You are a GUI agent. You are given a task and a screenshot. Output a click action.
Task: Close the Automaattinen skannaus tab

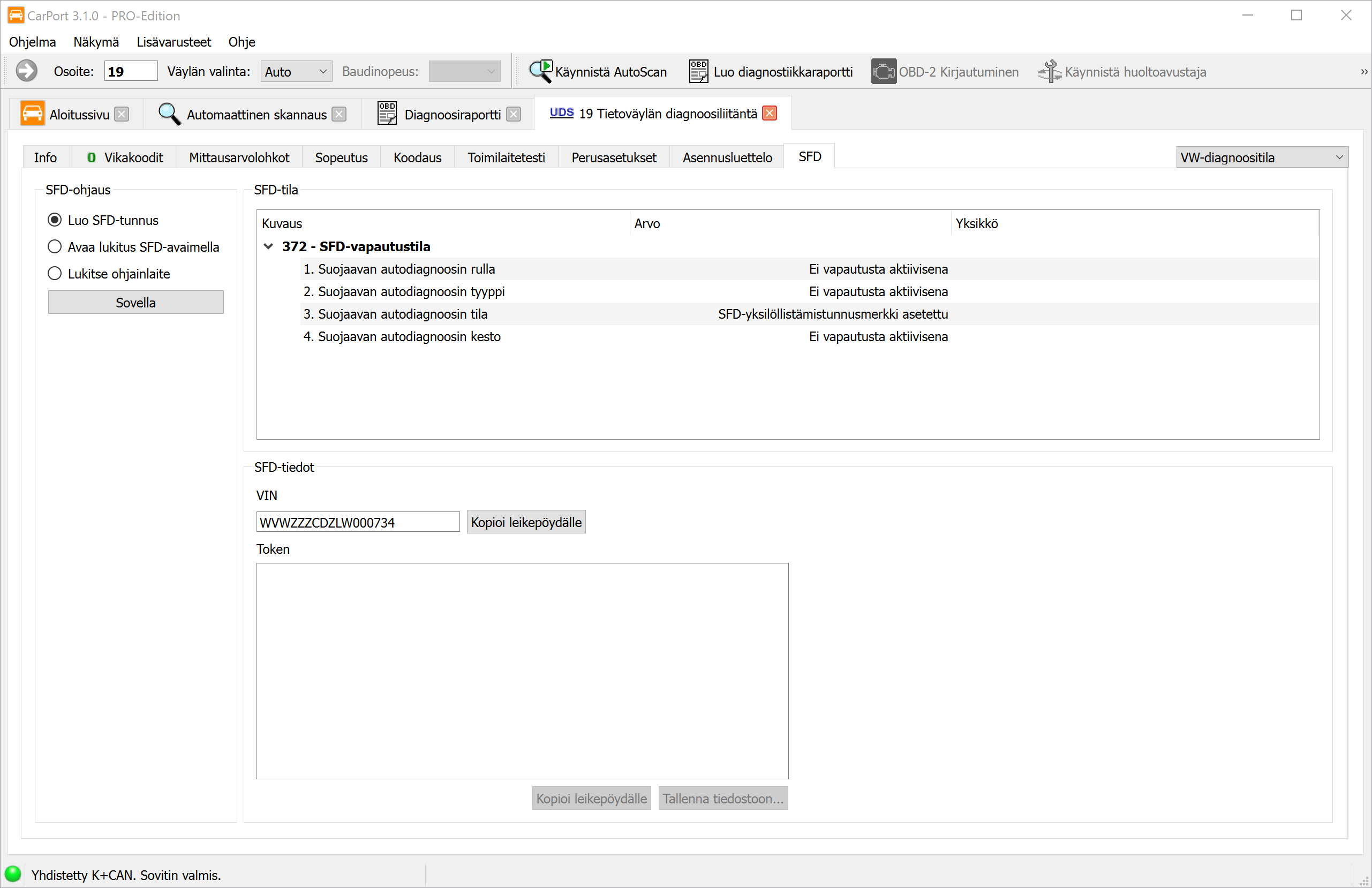pyautogui.click(x=340, y=114)
